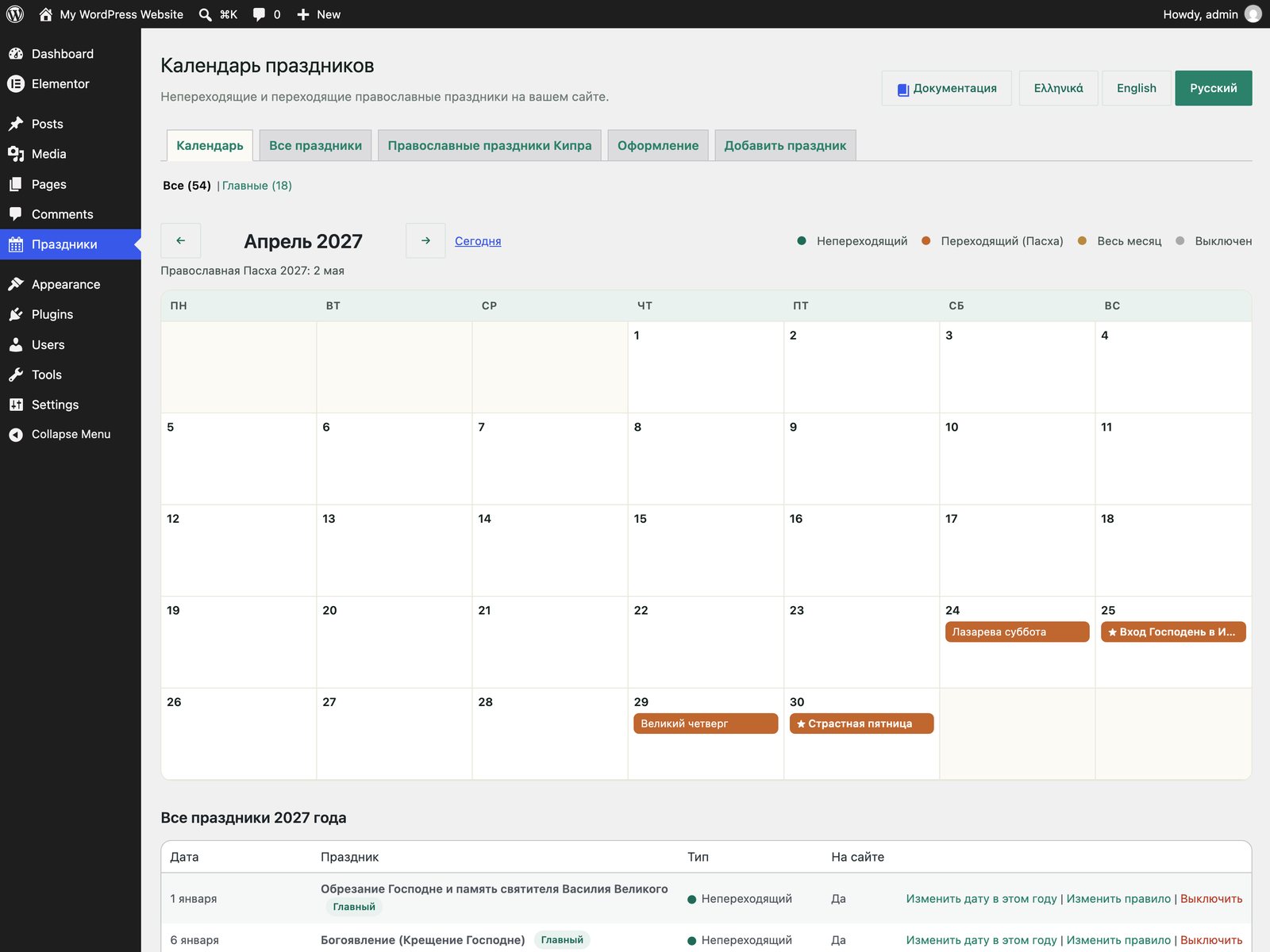The width and height of the screenshot is (1270, 952).
Task: Go to next month with right arrow
Action: (x=425, y=240)
